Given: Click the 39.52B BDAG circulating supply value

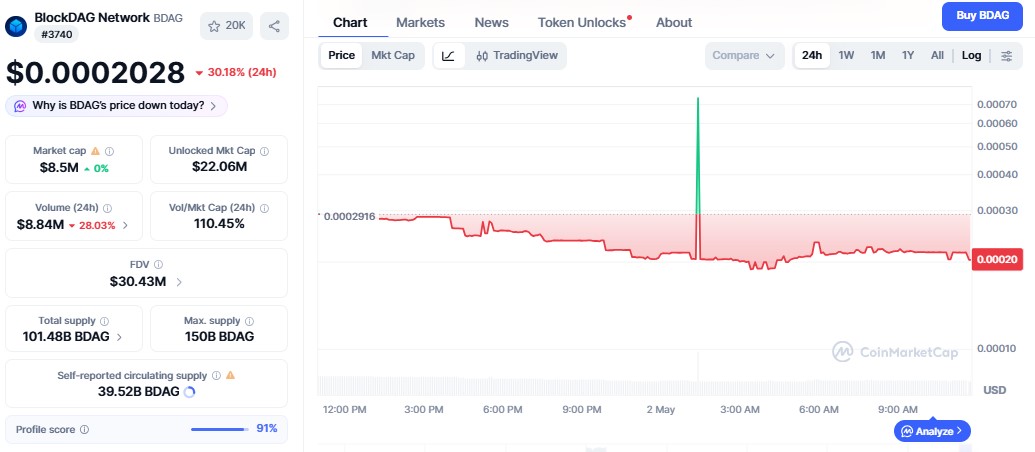Looking at the screenshot, I should point(139,392).
